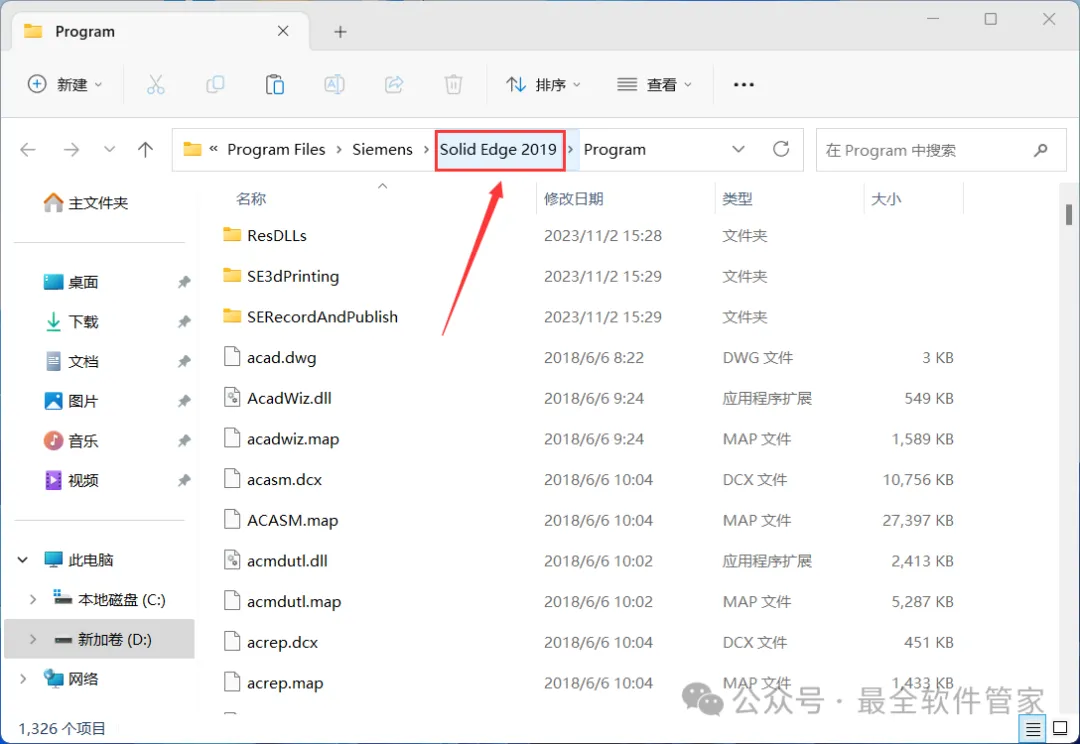Select the acad.dwg file icon

(232, 357)
